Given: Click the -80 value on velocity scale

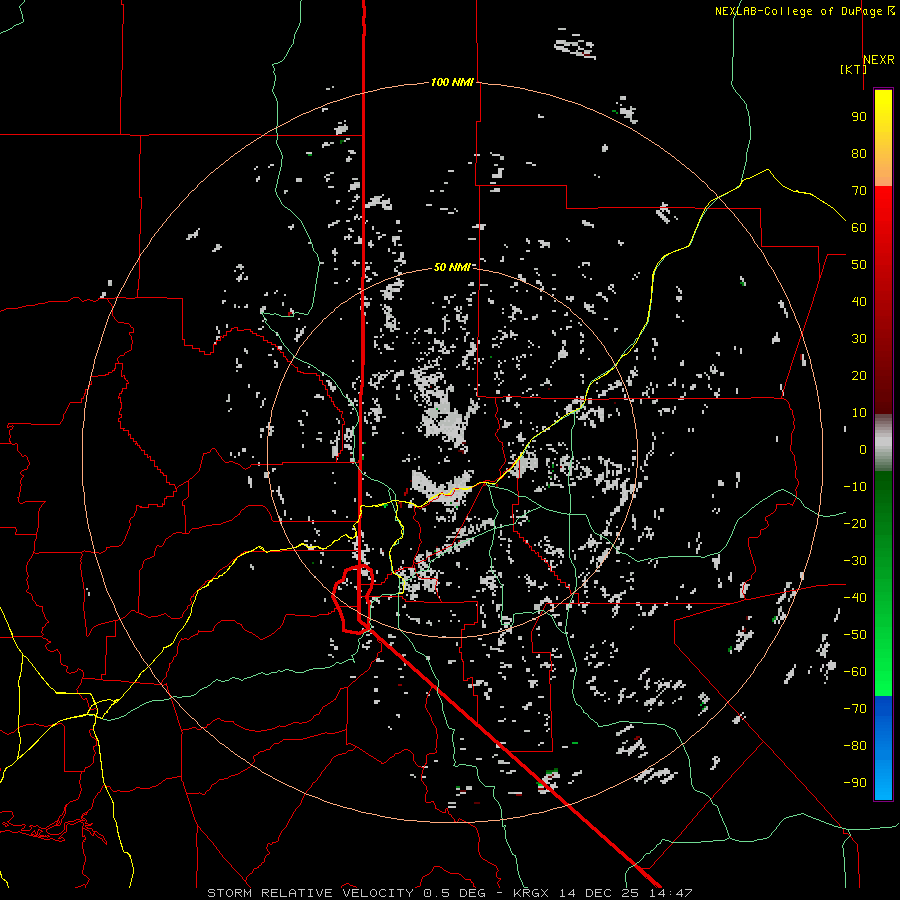Looking at the screenshot, I should pyautogui.click(x=855, y=746).
